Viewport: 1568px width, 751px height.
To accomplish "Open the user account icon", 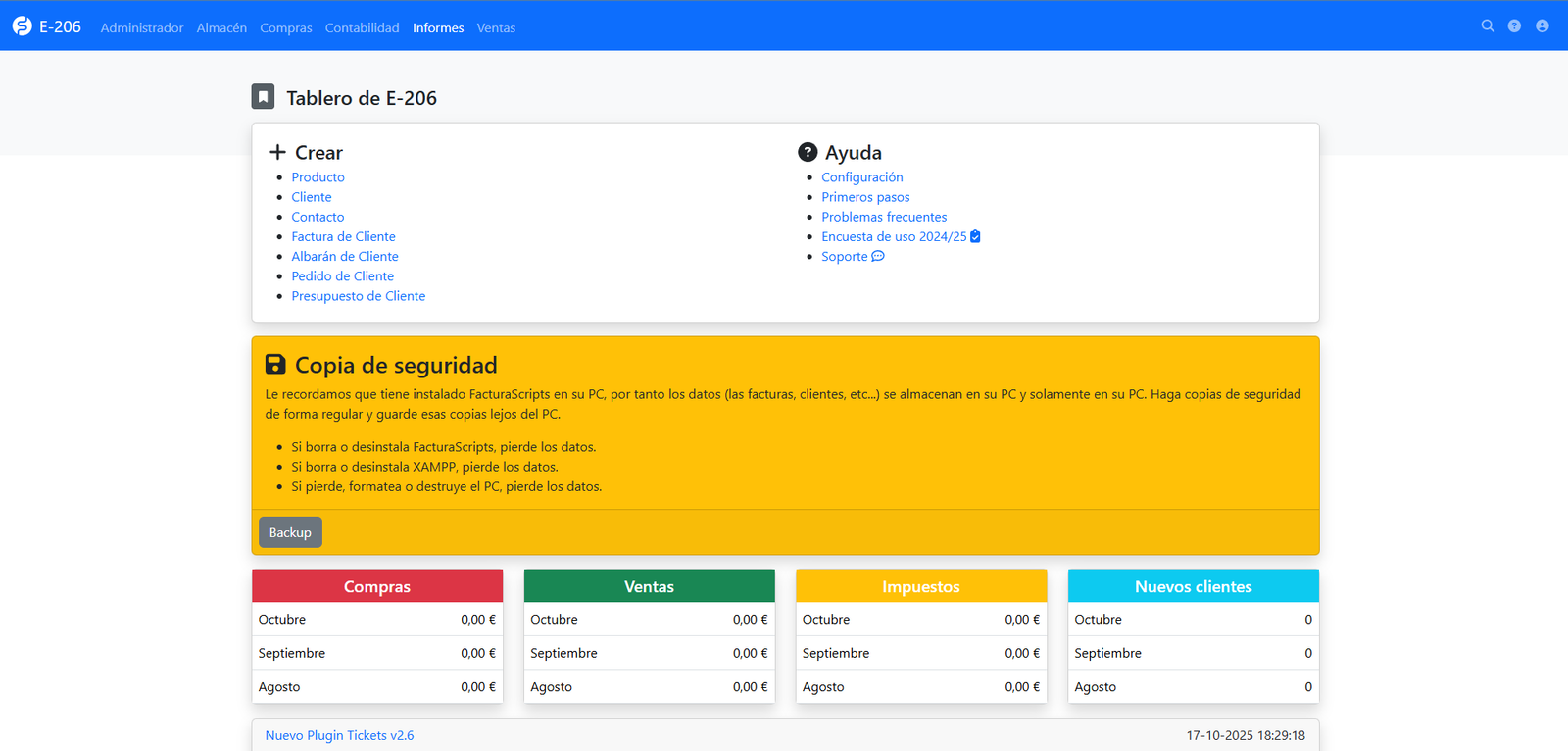I will [x=1543, y=26].
